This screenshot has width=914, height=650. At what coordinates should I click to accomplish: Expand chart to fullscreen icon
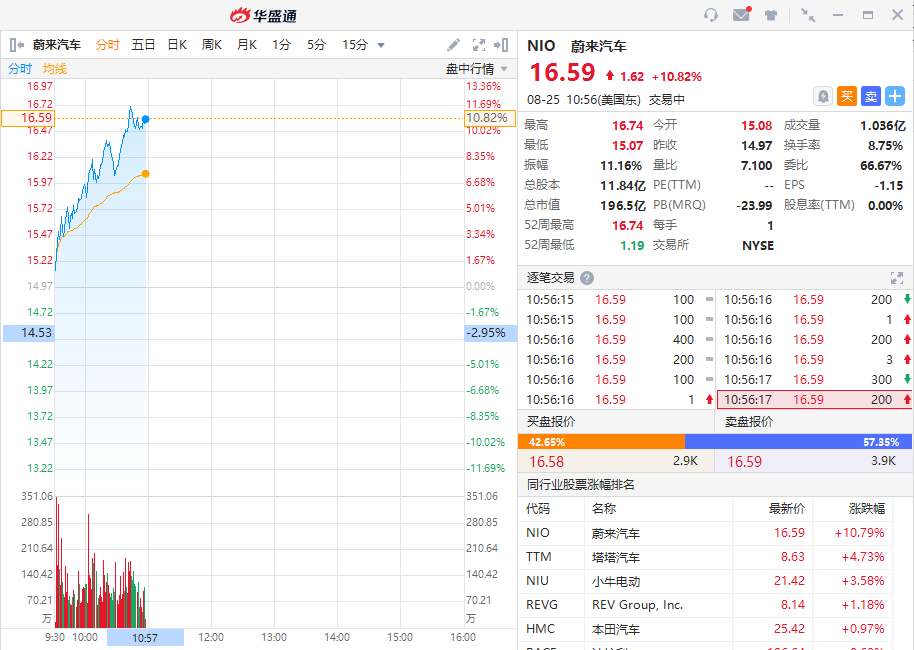click(479, 45)
